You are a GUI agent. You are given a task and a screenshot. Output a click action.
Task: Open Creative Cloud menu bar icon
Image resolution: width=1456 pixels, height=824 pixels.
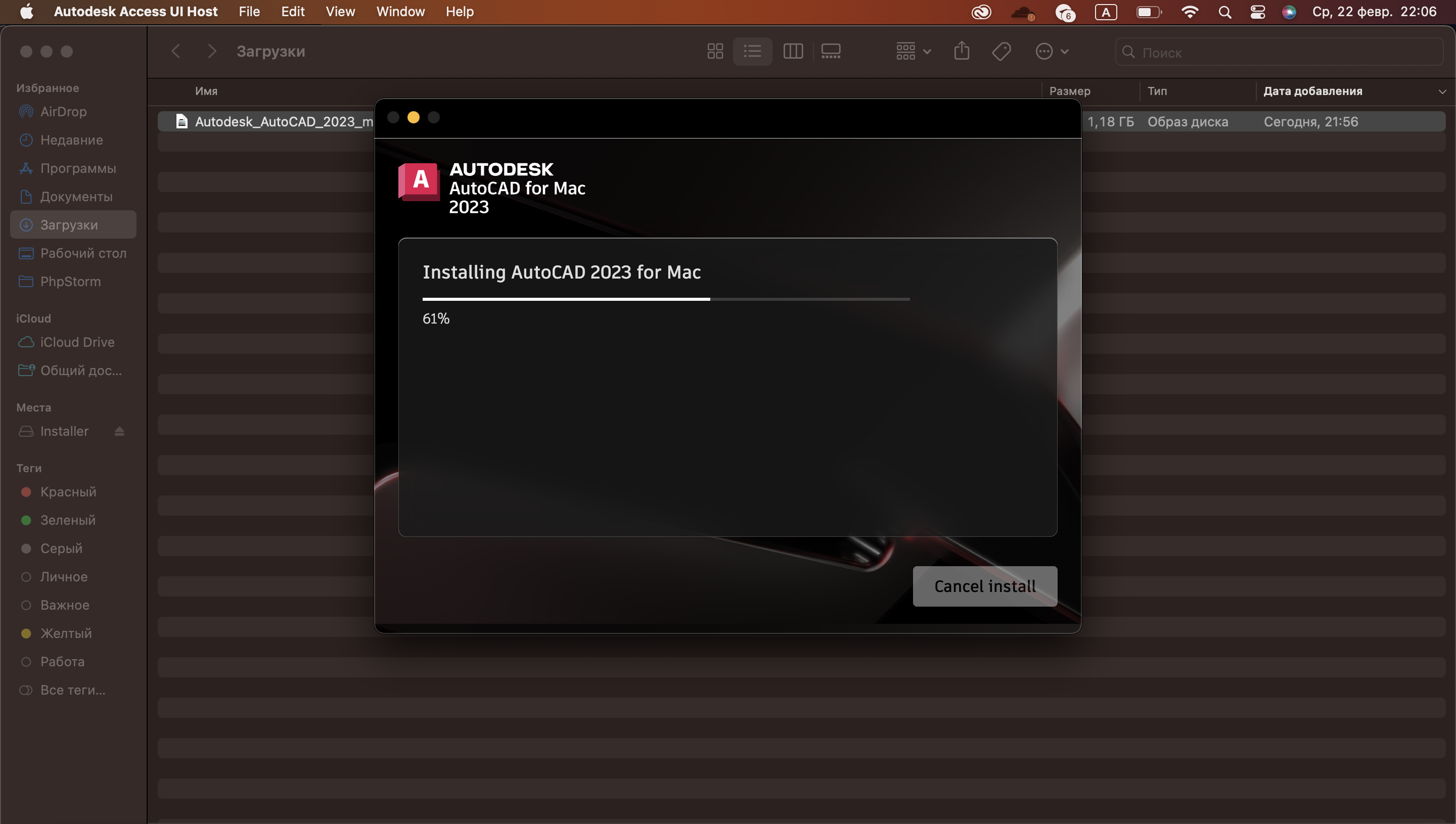981,12
